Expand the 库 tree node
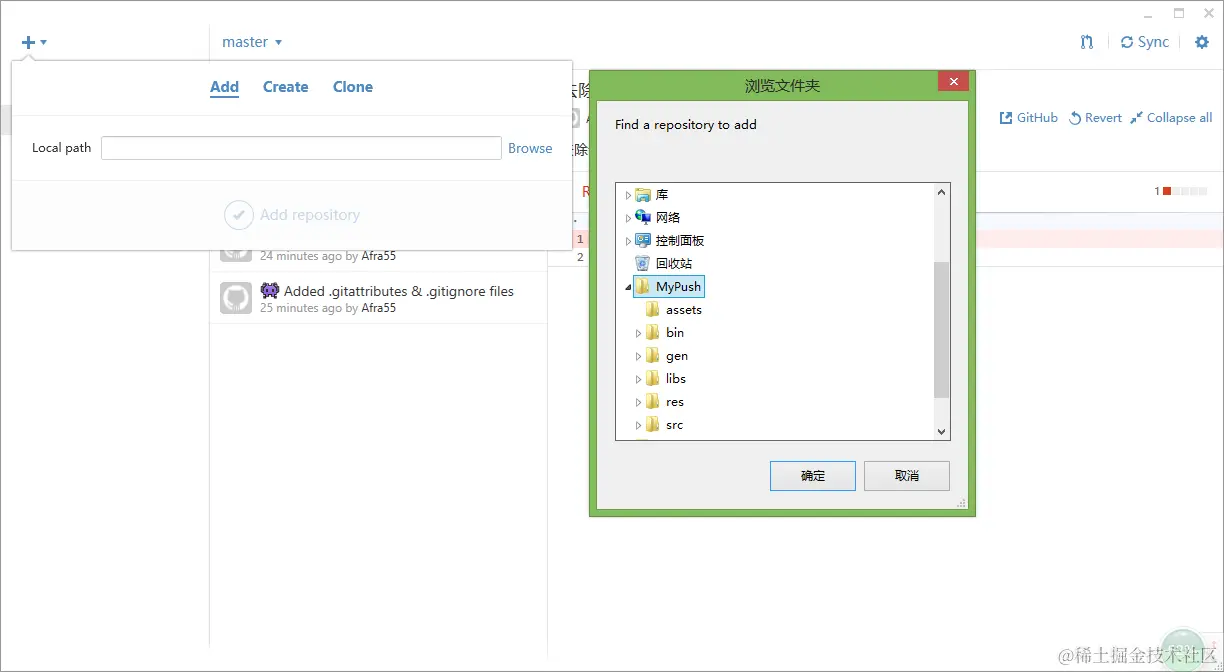Viewport: 1224px width, 672px height. 628,195
